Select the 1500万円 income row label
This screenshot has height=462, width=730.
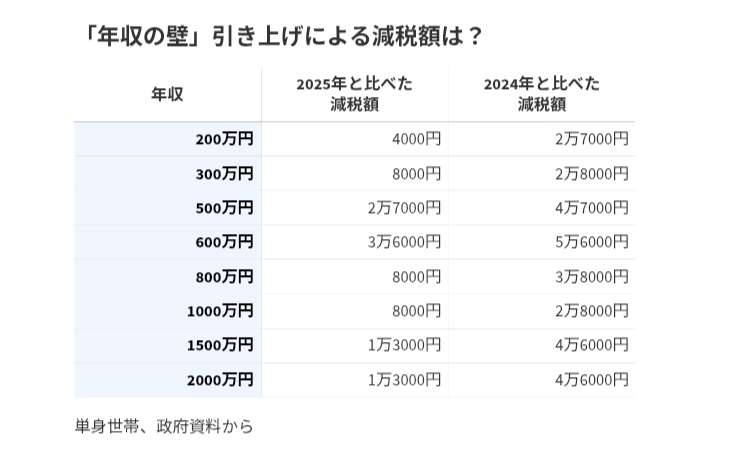pos(220,345)
